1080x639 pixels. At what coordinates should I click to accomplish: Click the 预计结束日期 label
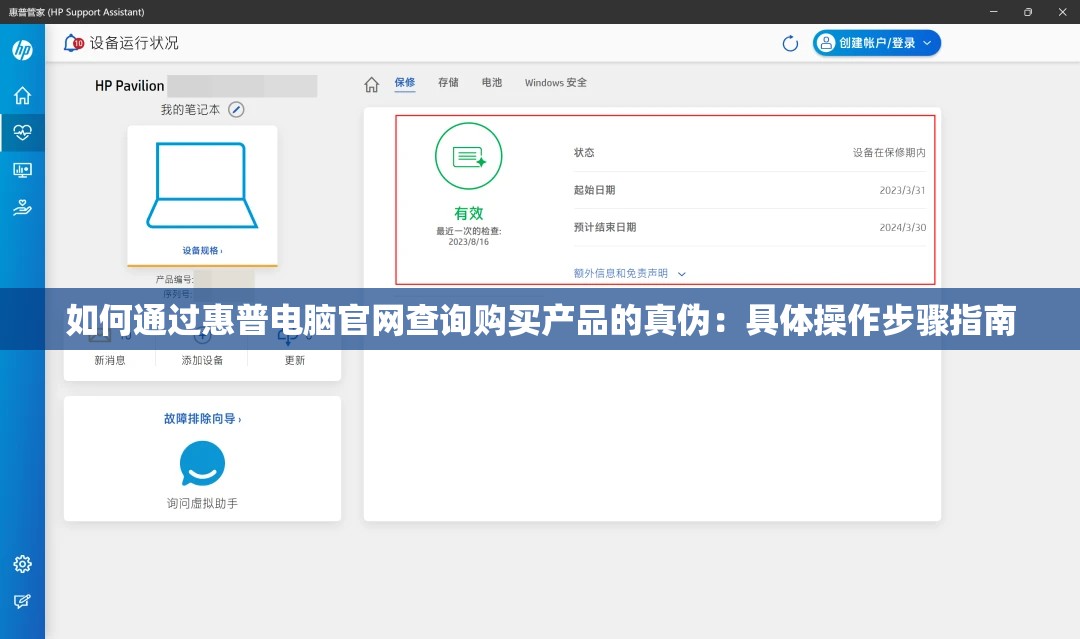(605, 227)
